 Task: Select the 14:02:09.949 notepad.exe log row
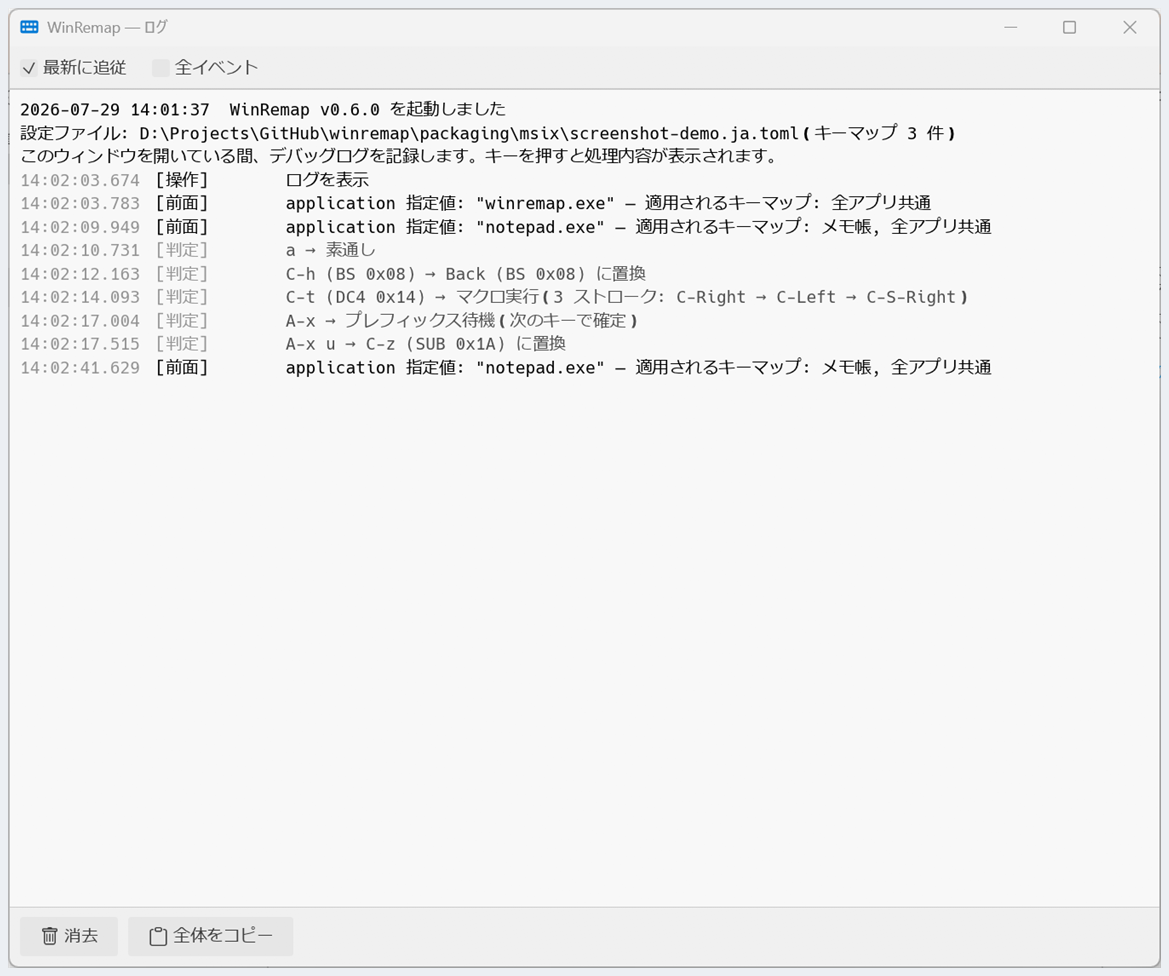(505, 227)
